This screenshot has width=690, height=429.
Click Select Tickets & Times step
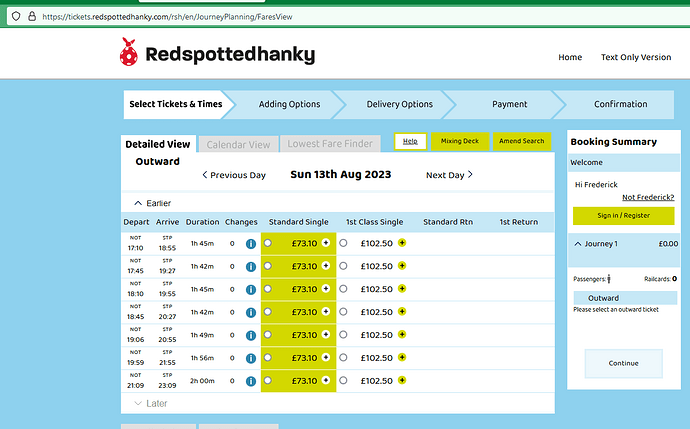[x=176, y=104]
